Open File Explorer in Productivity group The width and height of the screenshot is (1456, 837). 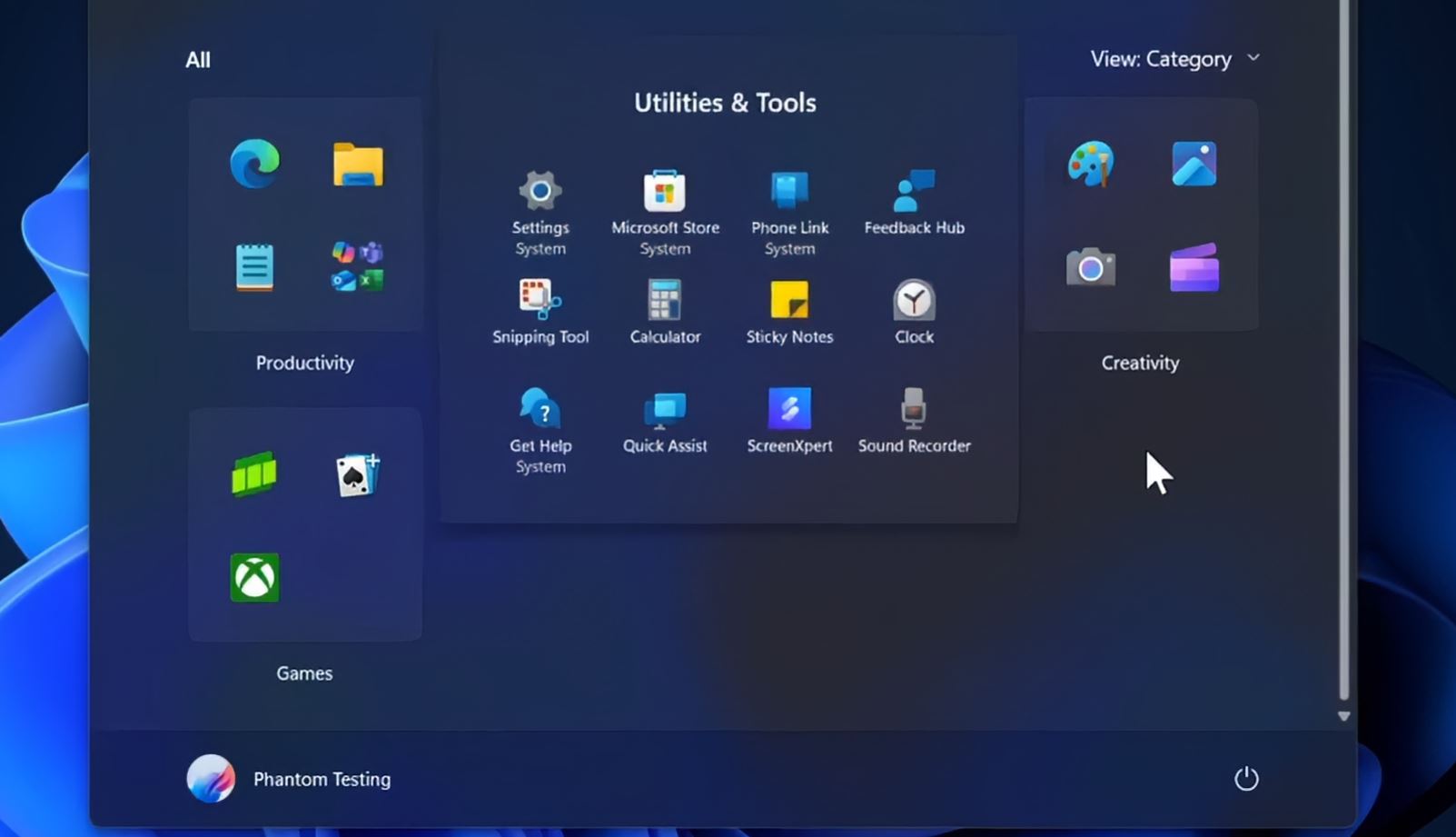(x=358, y=164)
